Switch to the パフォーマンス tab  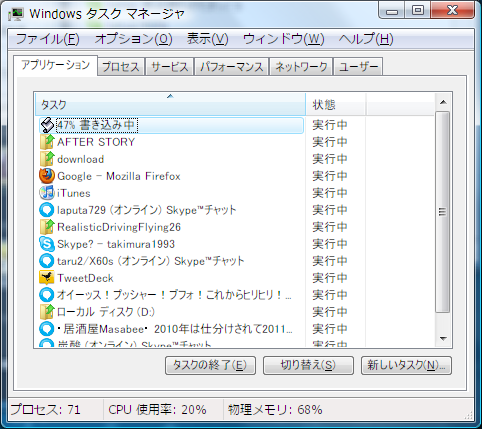point(232,67)
